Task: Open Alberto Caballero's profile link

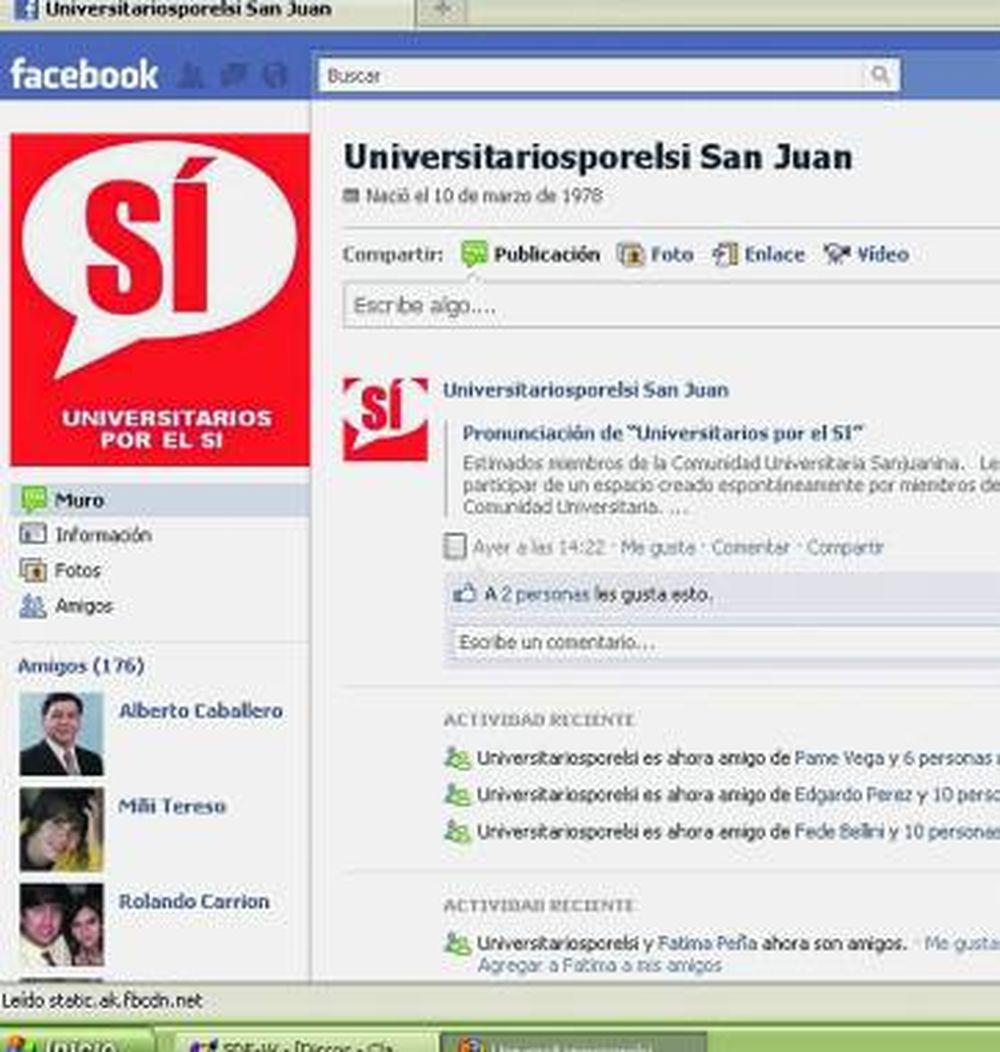Action: point(200,711)
